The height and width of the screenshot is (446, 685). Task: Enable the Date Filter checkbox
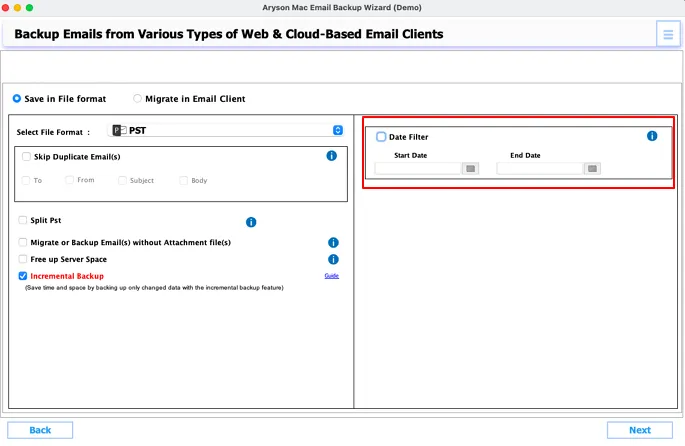pyautogui.click(x=381, y=137)
